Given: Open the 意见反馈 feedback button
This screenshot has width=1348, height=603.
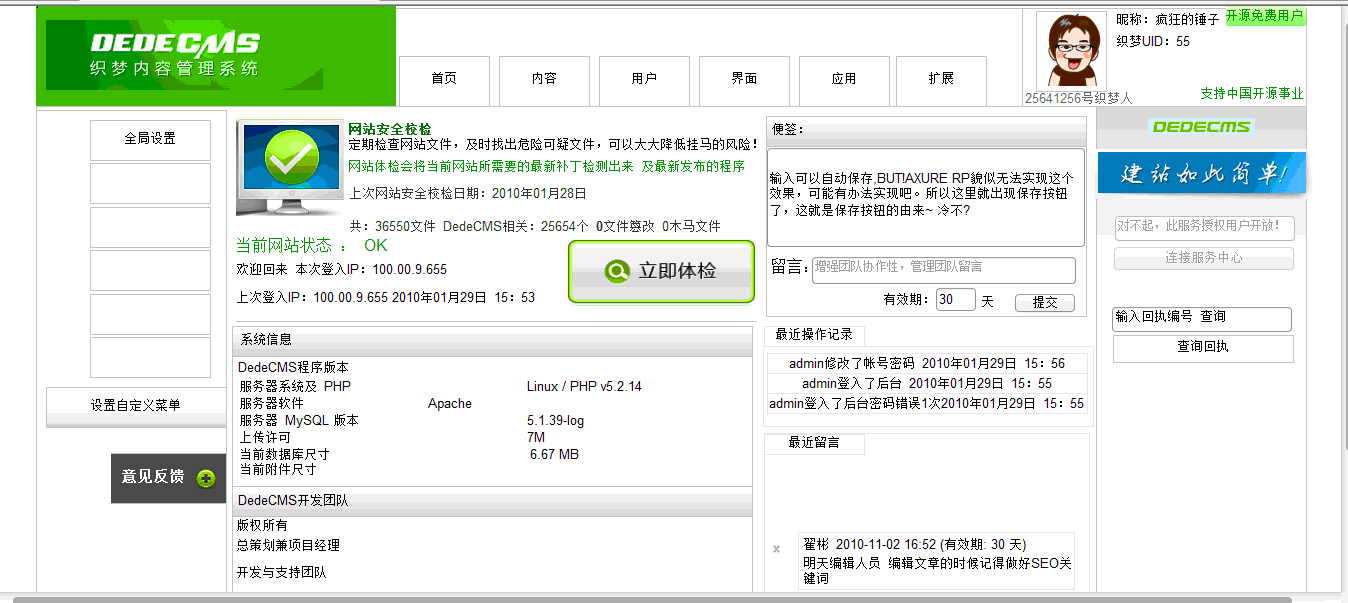Looking at the screenshot, I should pyautogui.click(x=168, y=478).
